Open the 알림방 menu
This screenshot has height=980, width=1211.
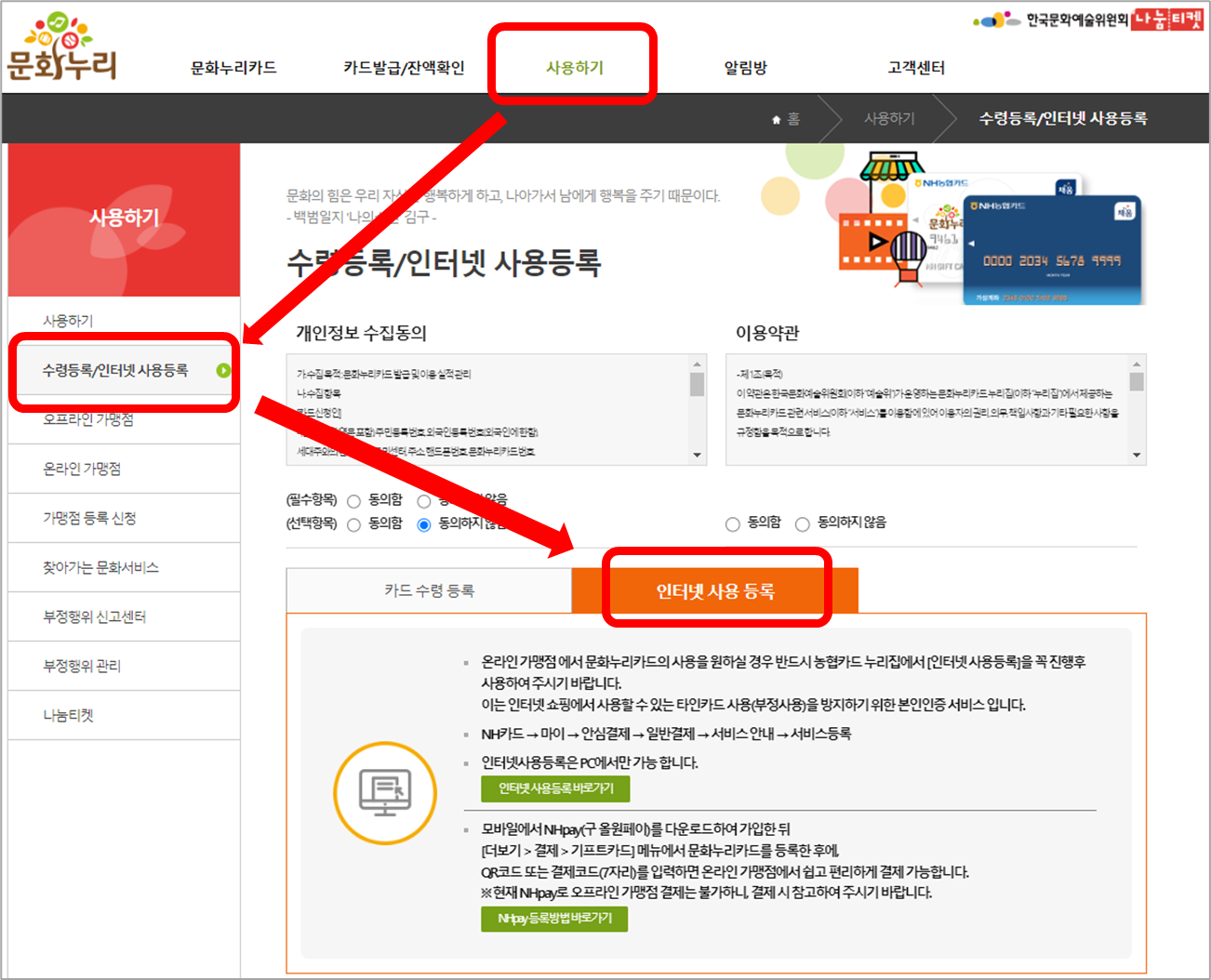746,68
